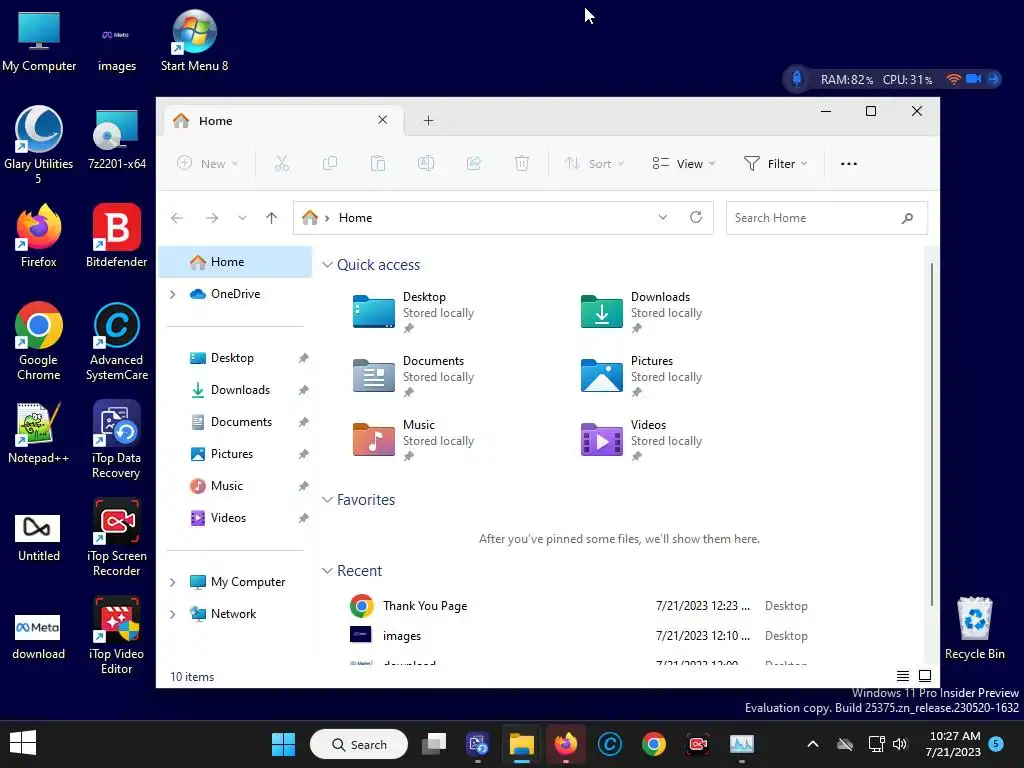Screen dimensions: 1024x768
Task: Select Music in the navigation pane
Action: click(235, 486)
